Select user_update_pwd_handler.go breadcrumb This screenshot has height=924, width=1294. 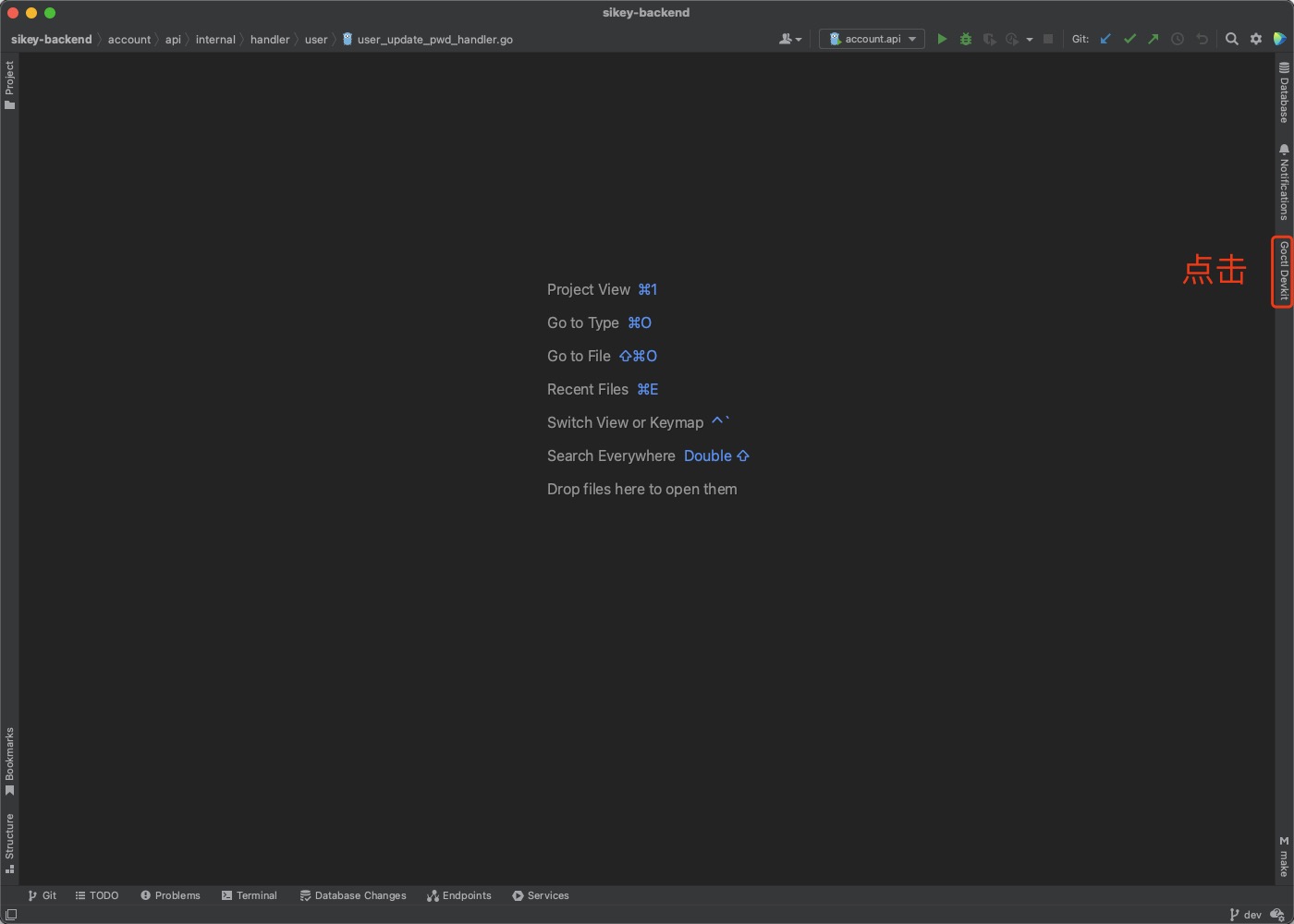428,39
